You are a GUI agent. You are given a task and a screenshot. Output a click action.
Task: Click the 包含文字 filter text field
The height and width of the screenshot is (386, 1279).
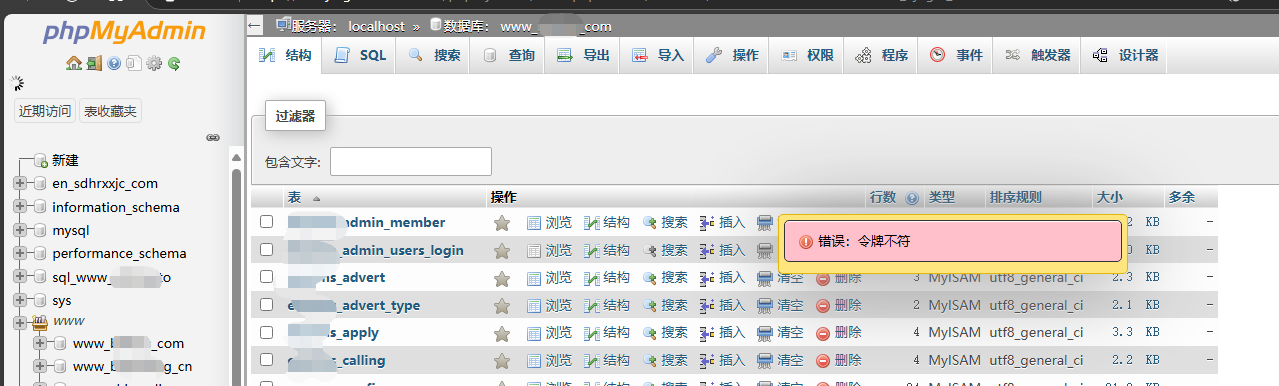[411, 161]
